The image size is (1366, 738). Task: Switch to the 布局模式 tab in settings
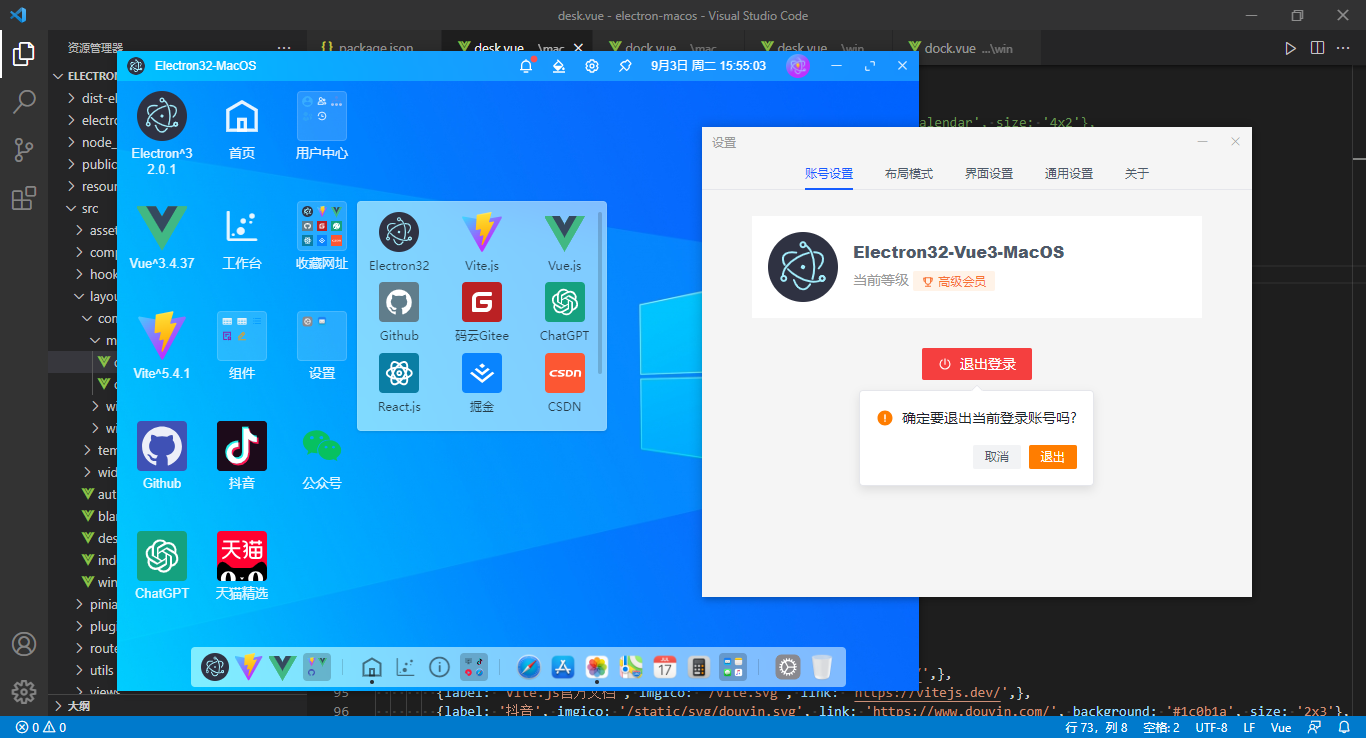click(909, 173)
